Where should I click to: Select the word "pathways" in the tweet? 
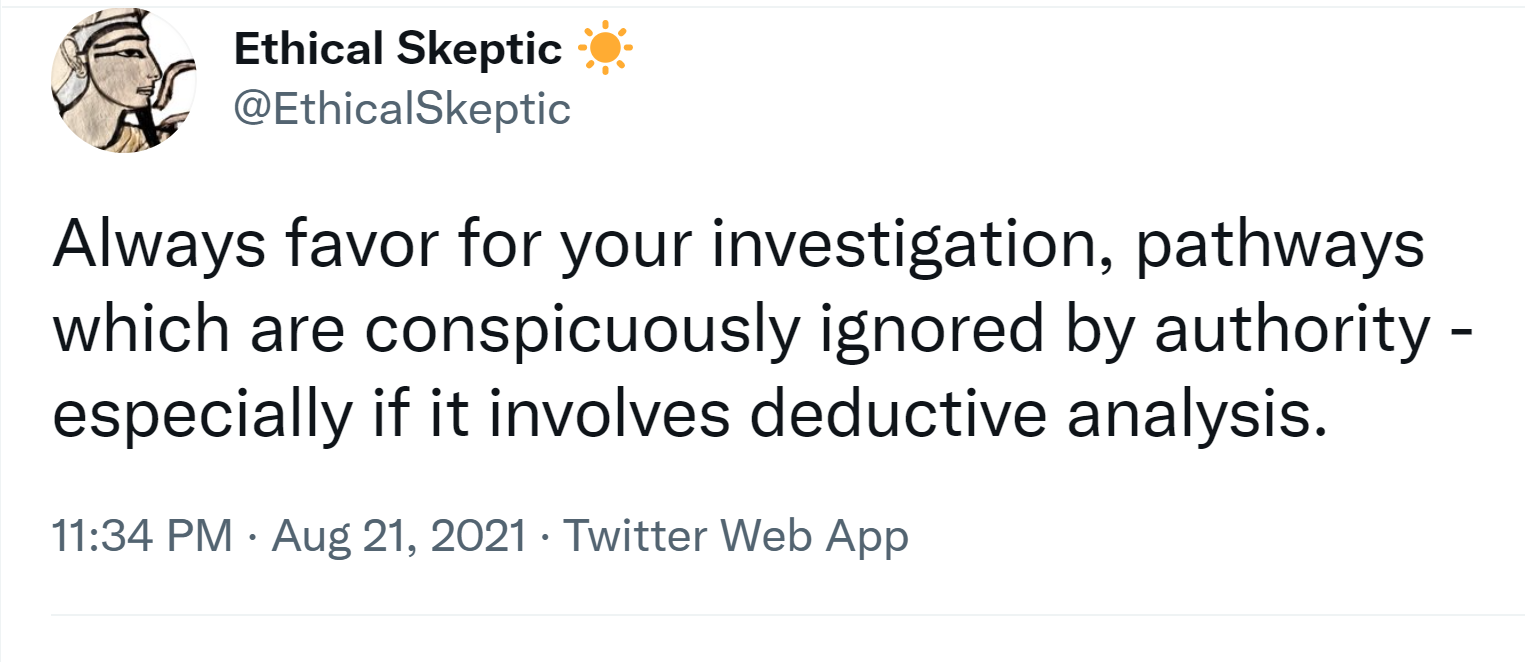(x=1279, y=245)
